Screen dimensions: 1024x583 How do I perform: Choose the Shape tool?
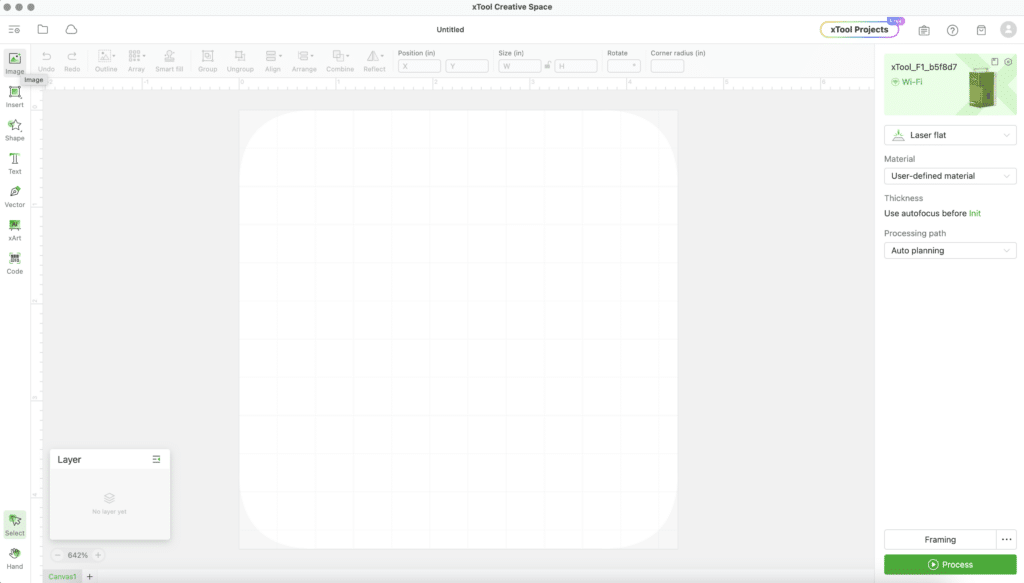14,129
